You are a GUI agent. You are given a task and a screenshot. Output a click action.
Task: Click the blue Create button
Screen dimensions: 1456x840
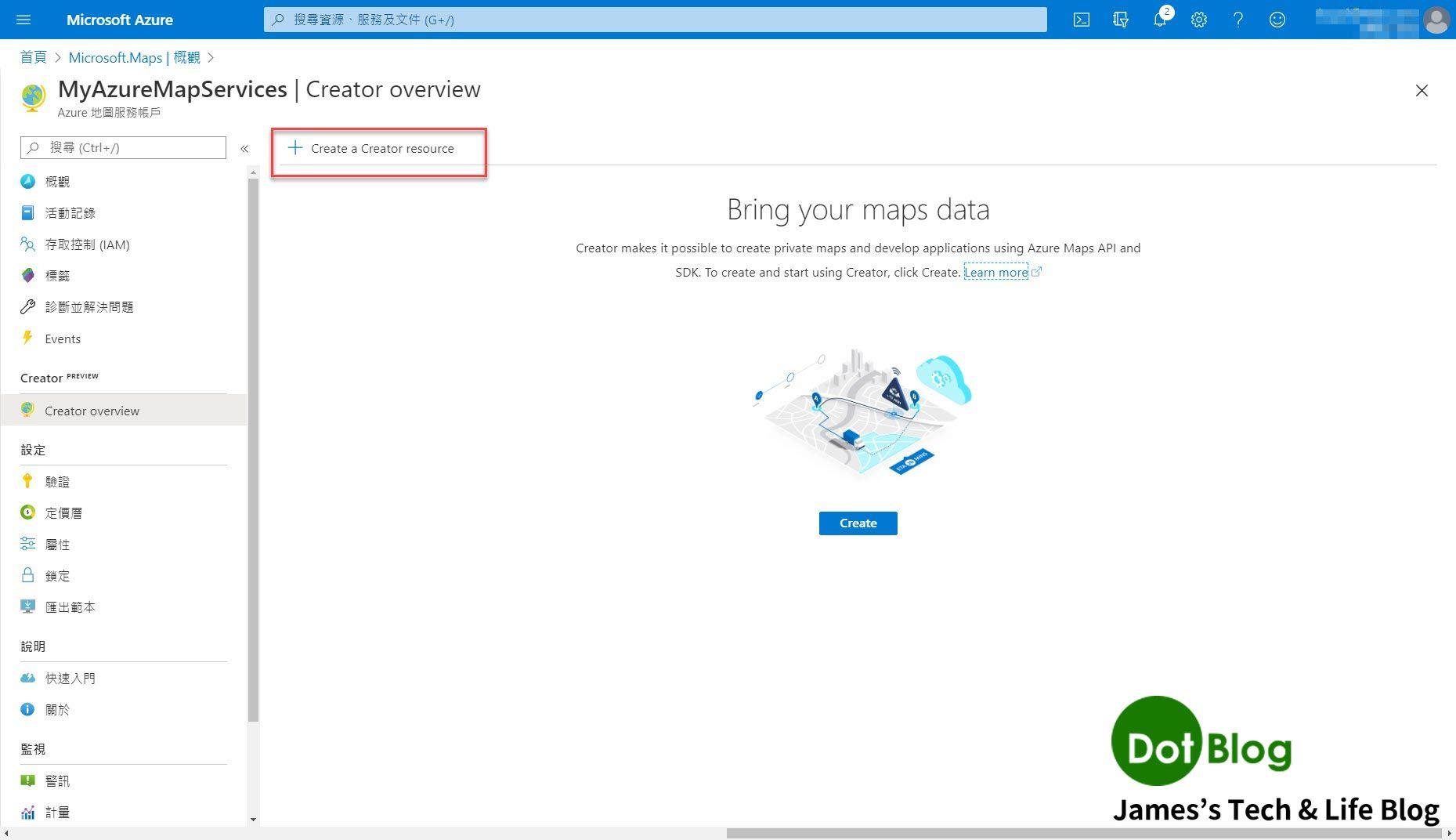click(858, 523)
